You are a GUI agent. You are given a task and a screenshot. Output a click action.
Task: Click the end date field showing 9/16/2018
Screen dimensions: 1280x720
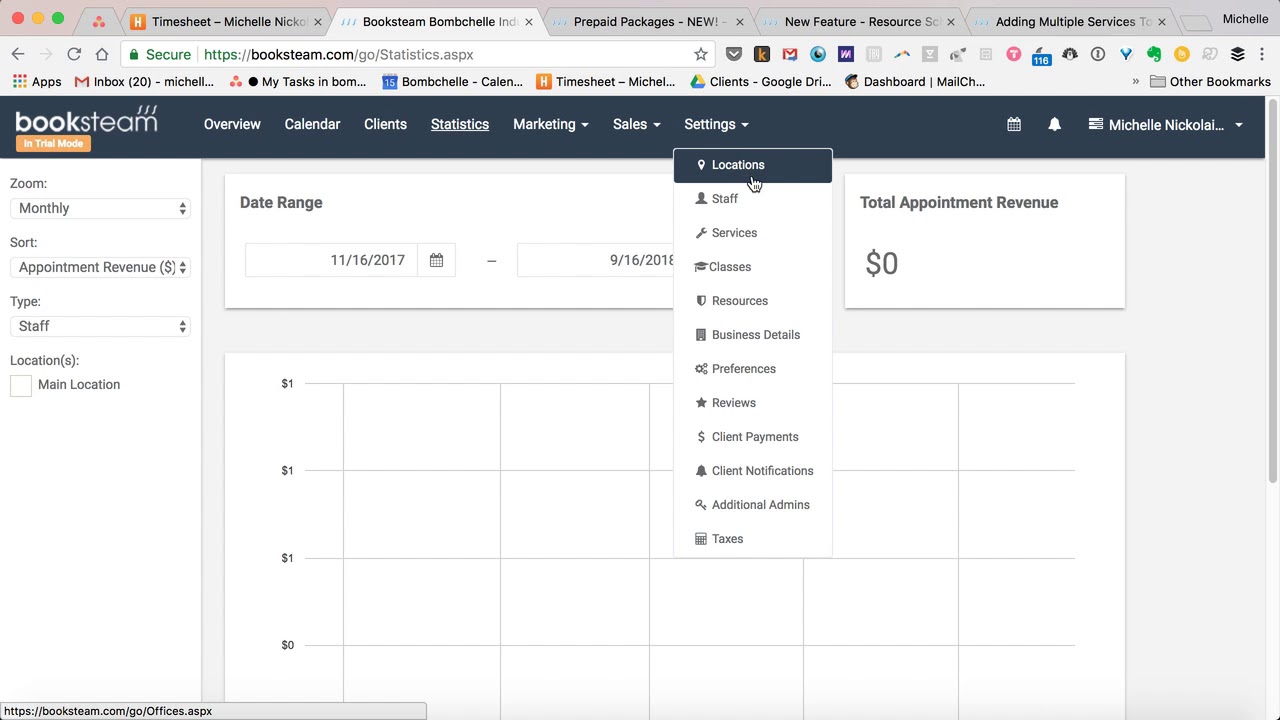(596, 260)
